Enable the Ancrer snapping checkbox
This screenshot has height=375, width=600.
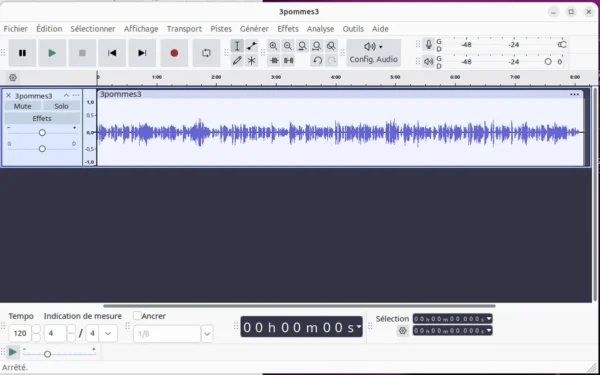click(x=137, y=316)
